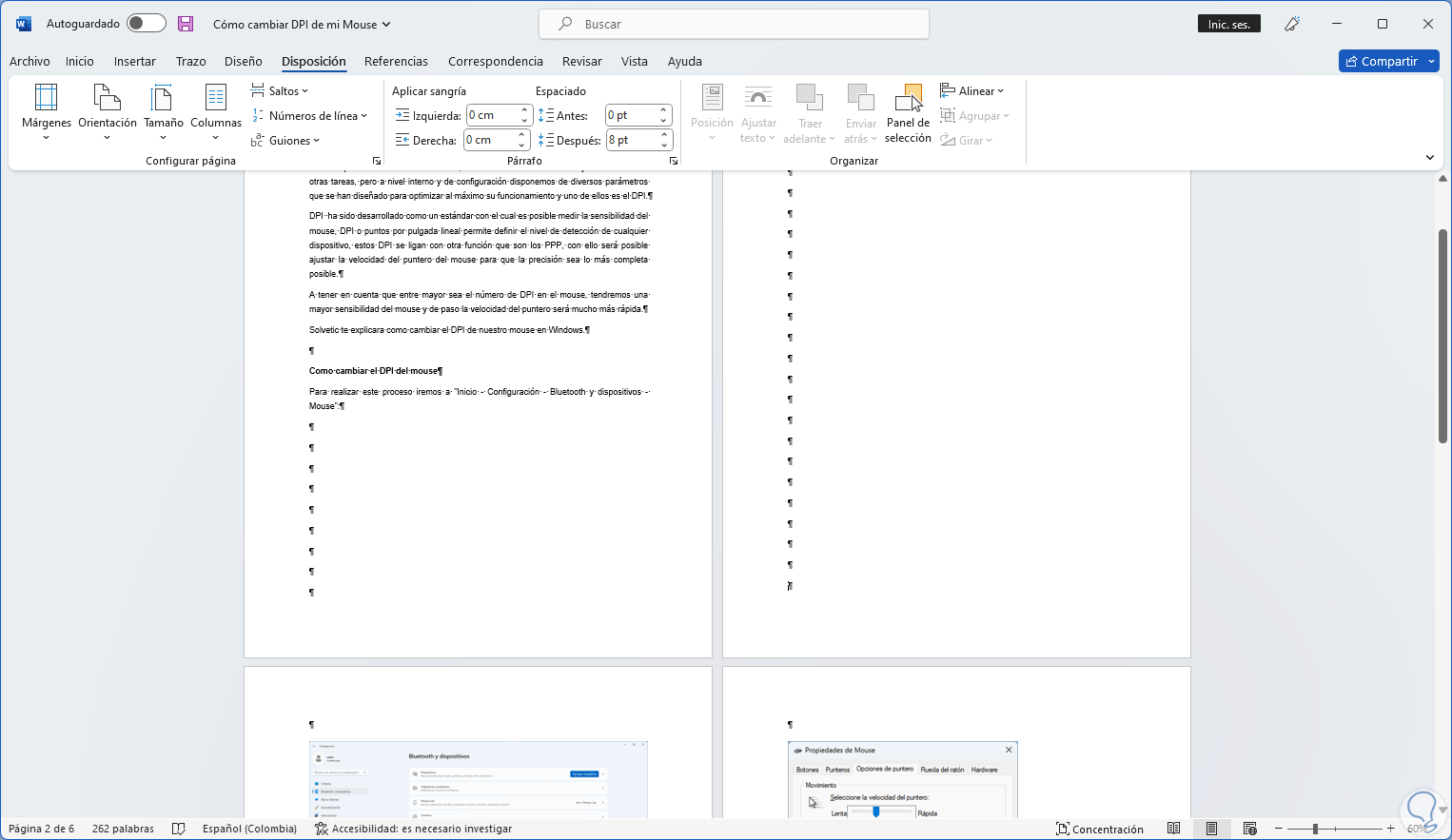Increase Izquierda indent with up arrow
Screen dimensions: 1452x840
click(524, 110)
